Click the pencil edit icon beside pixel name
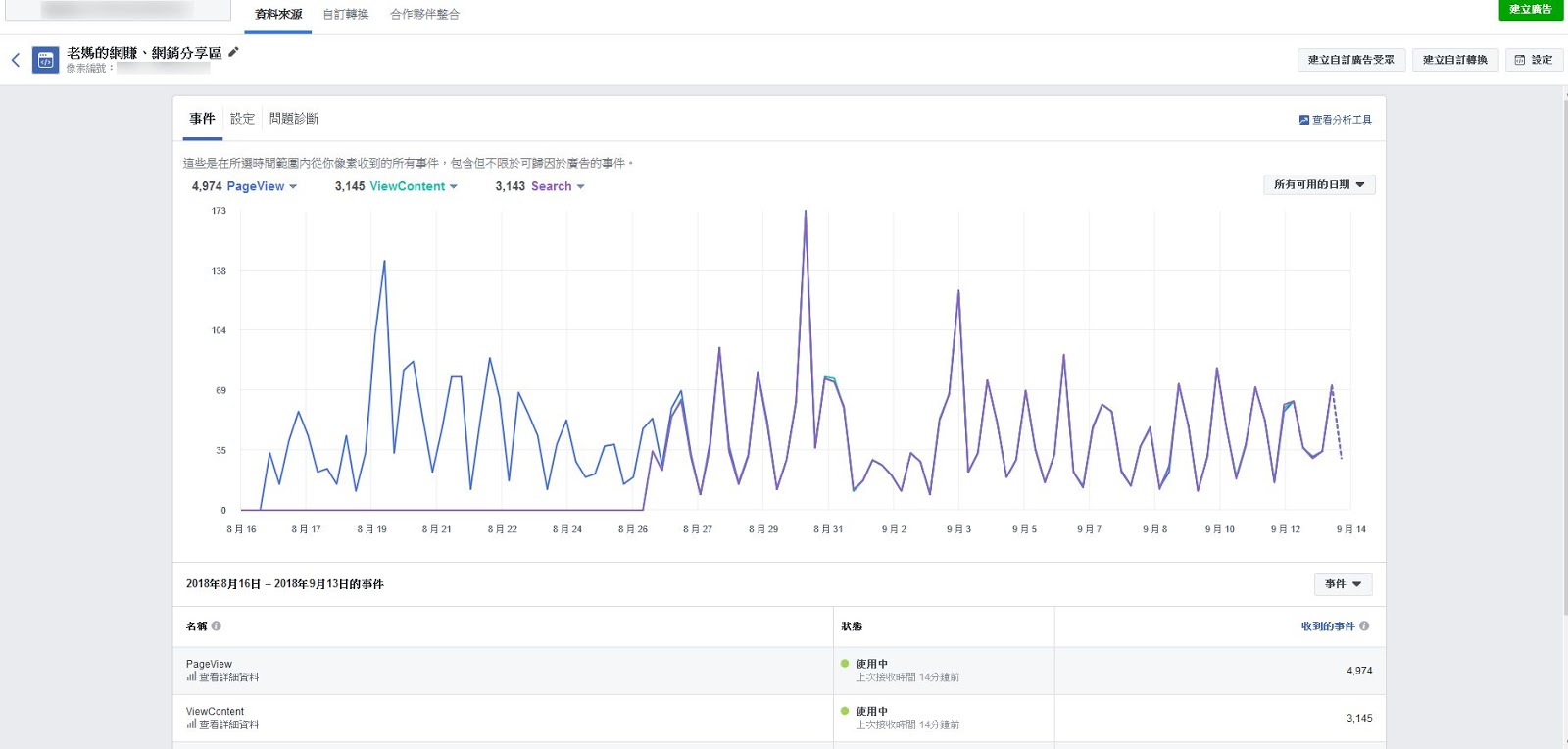Viewport: 1568px width, 749px height. [x=233, y=52]
